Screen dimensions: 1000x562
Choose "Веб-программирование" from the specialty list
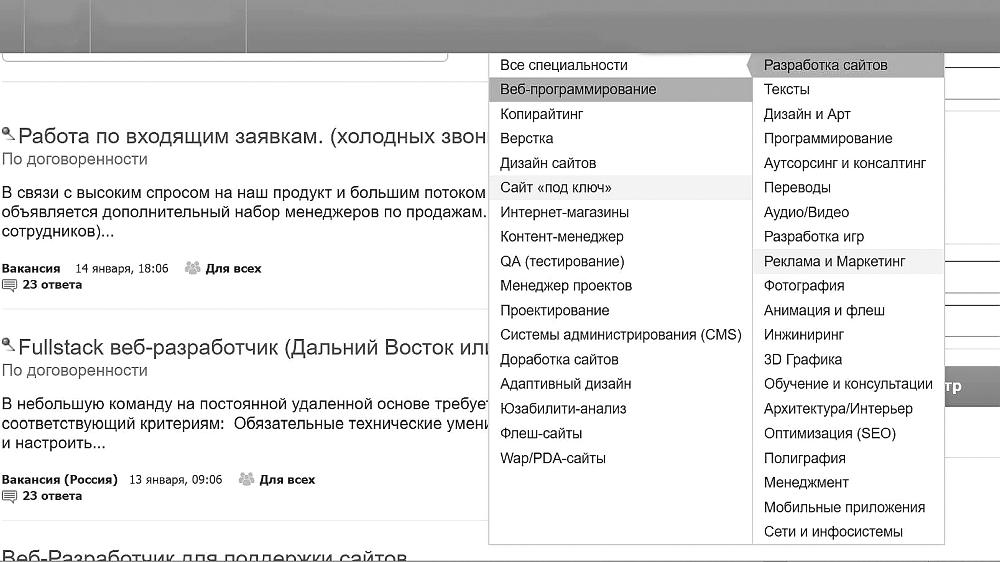pos(578,90)
